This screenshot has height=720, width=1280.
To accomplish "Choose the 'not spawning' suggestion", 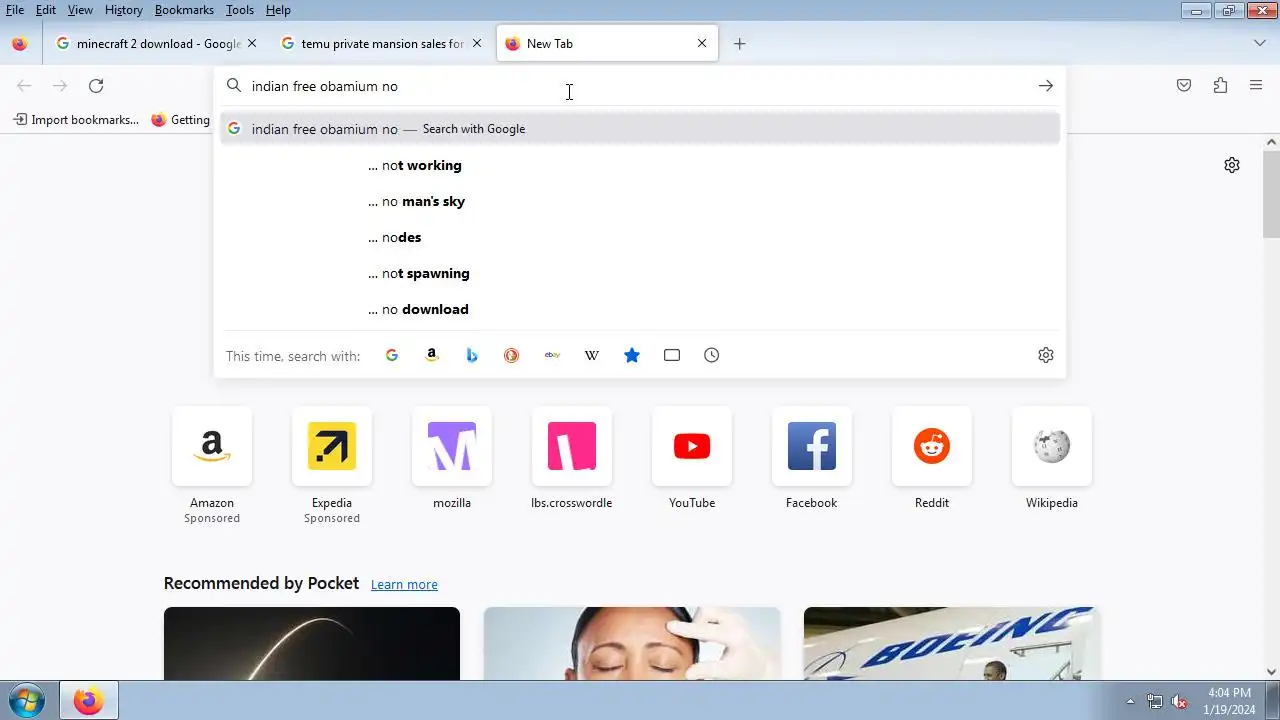I will coord(640,273).
